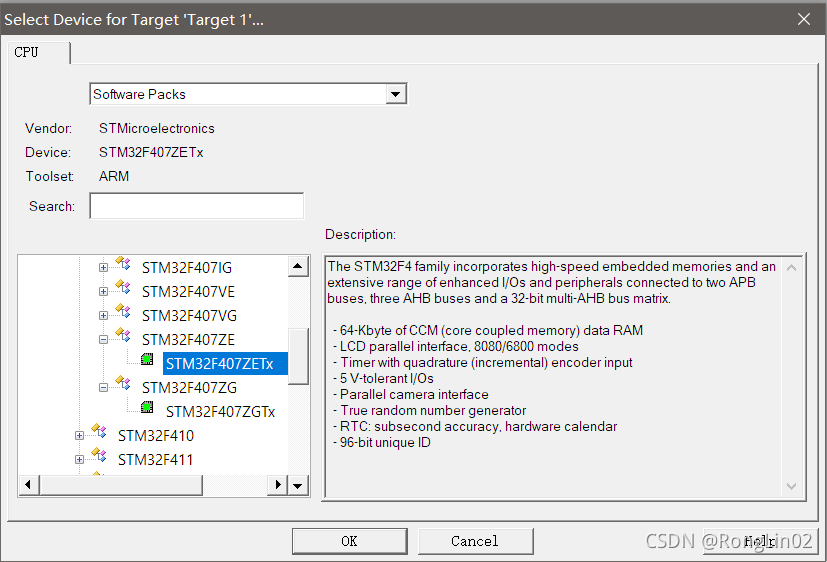This screenshot has height=562, width=827.
Task: Collapse the STM32F407ZE node
Action: tap(103, 340)
